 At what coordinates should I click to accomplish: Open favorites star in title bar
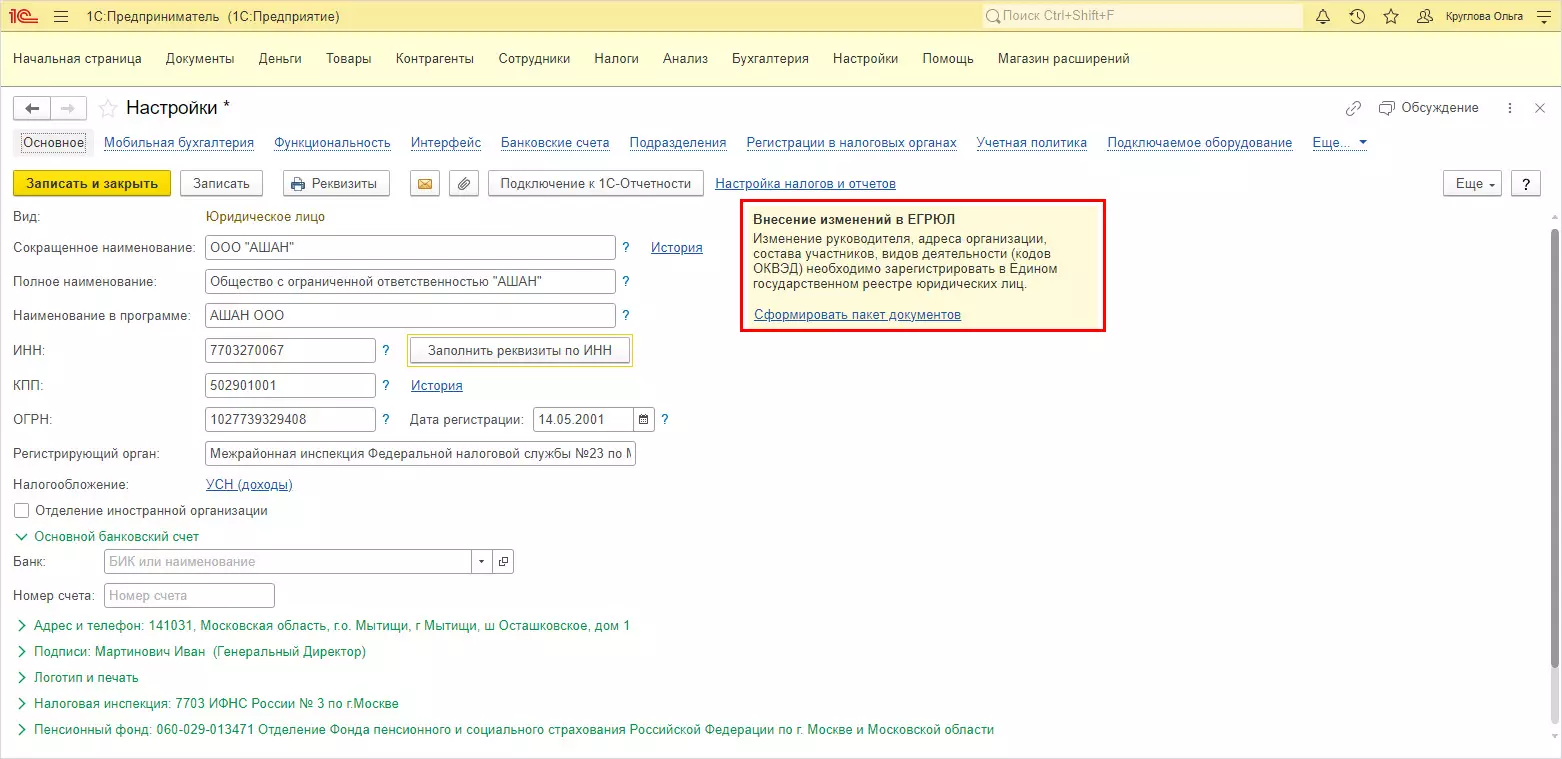click(x=1390, y=17)
